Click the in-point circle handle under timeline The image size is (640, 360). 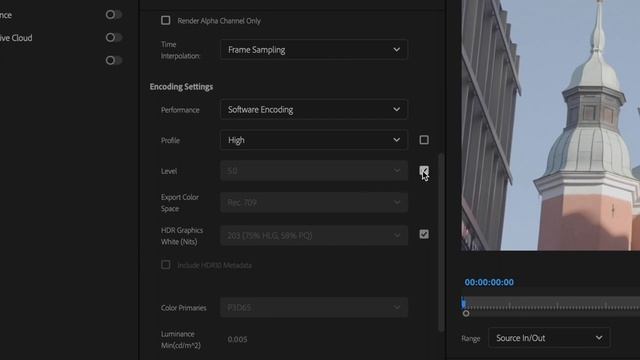coord(466,313)
